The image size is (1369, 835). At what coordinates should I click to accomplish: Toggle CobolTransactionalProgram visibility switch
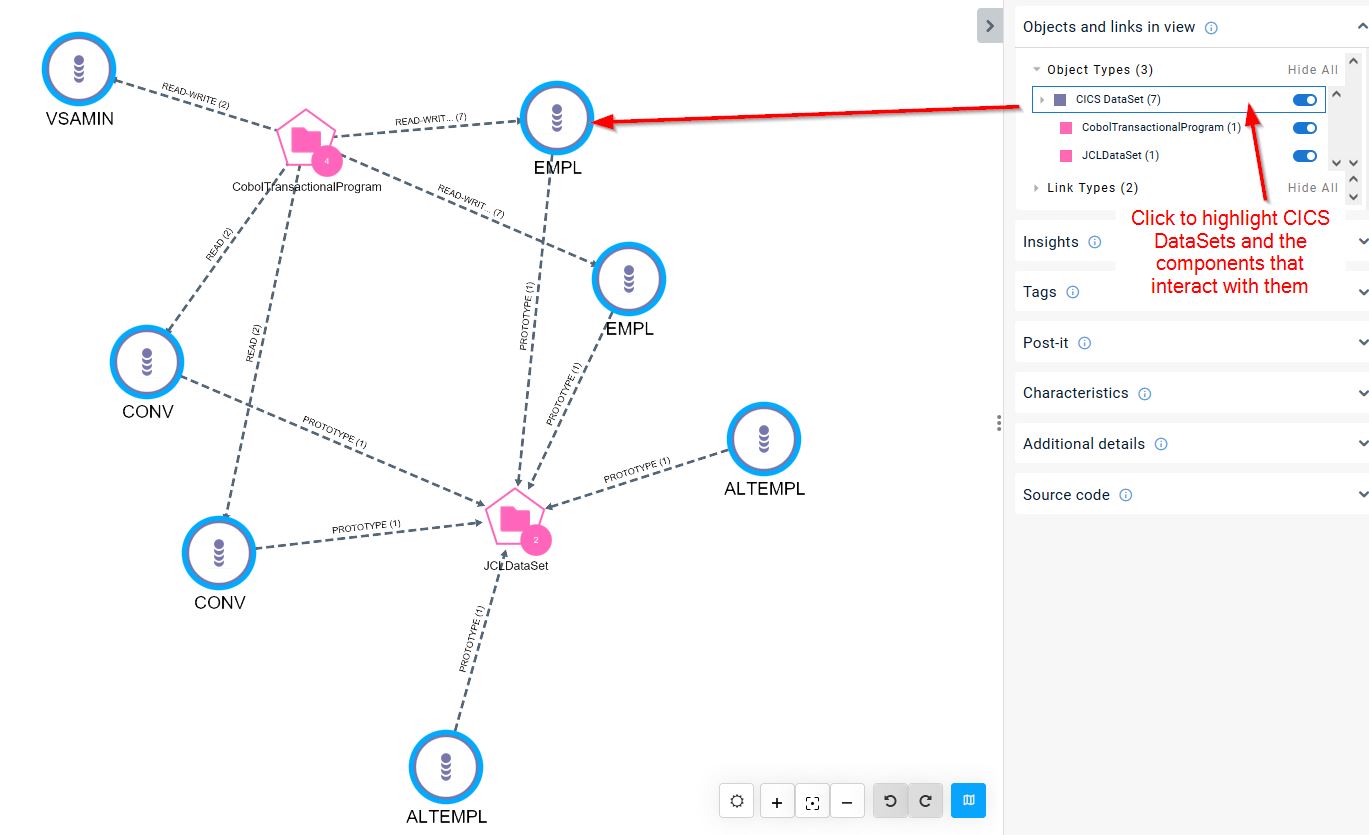(x=1304, y=128)
